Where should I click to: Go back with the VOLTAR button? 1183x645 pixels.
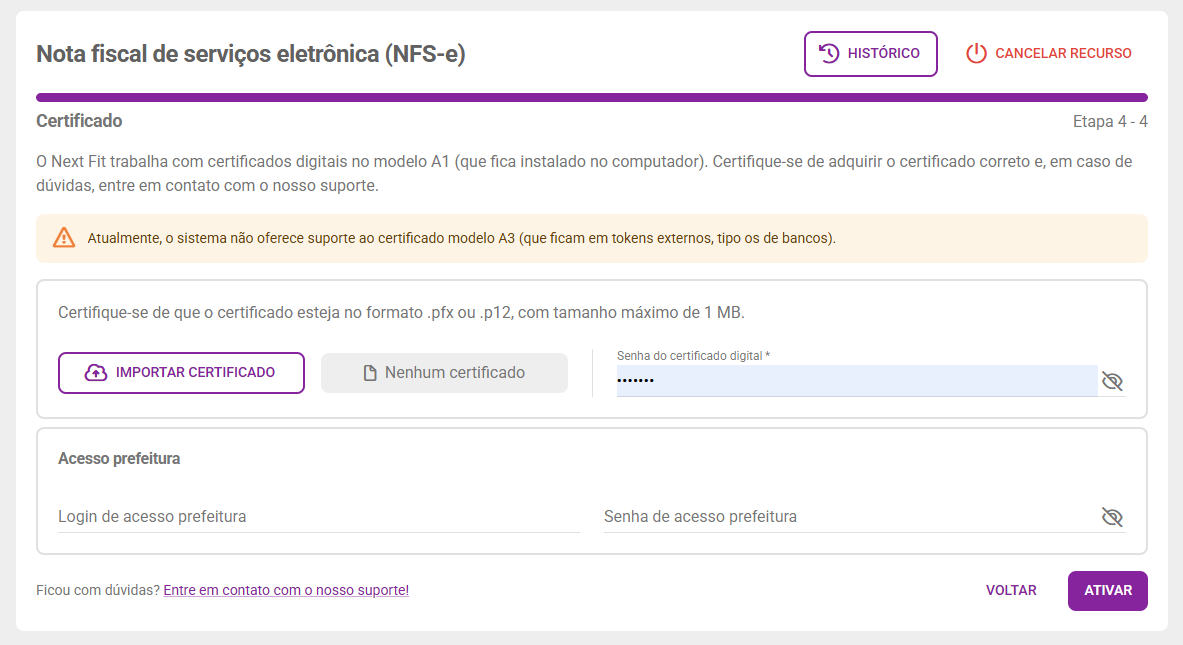pyautogui.click(x=1011, y=590)
